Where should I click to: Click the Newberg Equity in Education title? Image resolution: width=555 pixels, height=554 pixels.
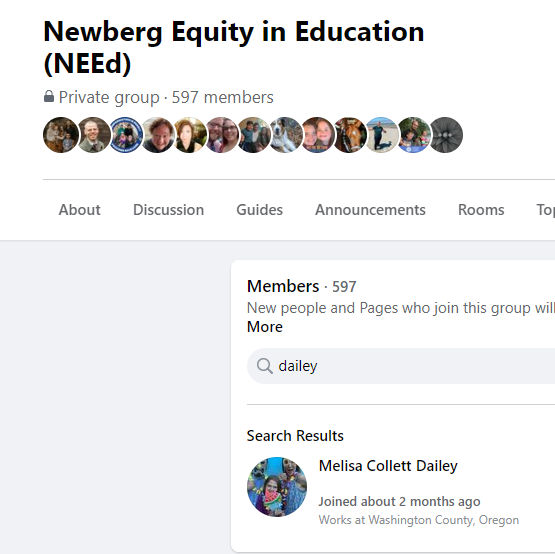pyautogui.click(x=234, y=47)
